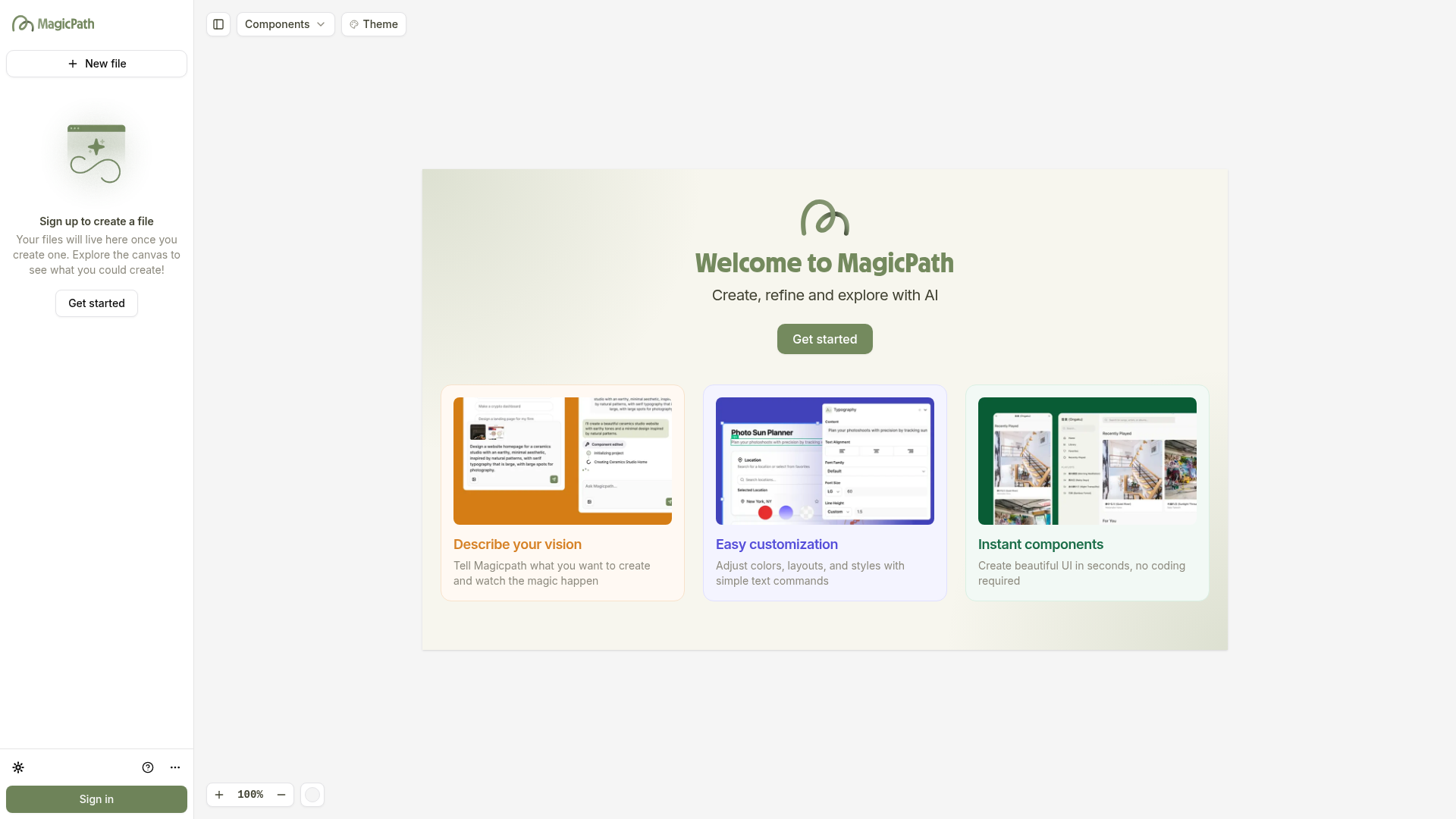Click the 100% zoom level display
The height and width of the screenshot is (819, 1456).
(250, 795)
